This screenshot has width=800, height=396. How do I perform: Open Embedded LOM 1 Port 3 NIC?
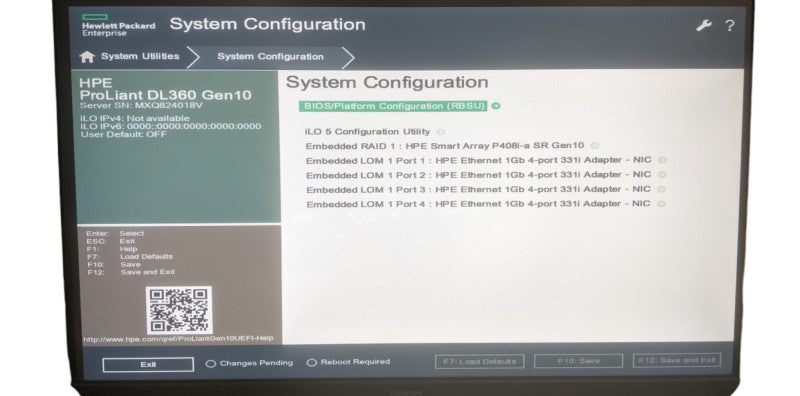(479, 189)
